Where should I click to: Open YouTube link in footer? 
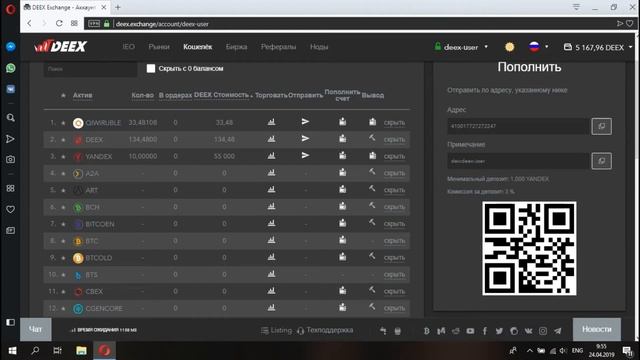click(470, 331)
